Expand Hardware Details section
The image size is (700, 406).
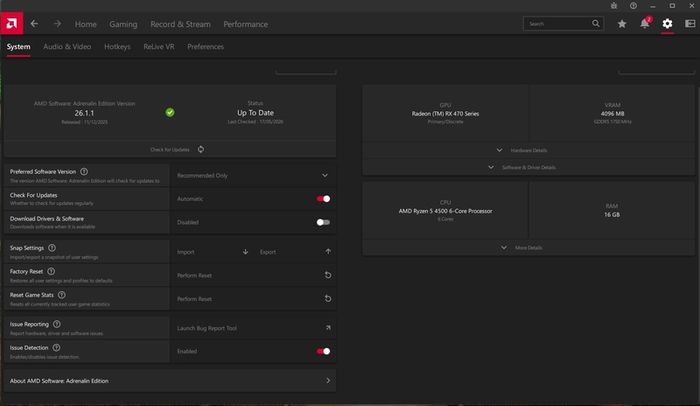(x=528, y=150)
